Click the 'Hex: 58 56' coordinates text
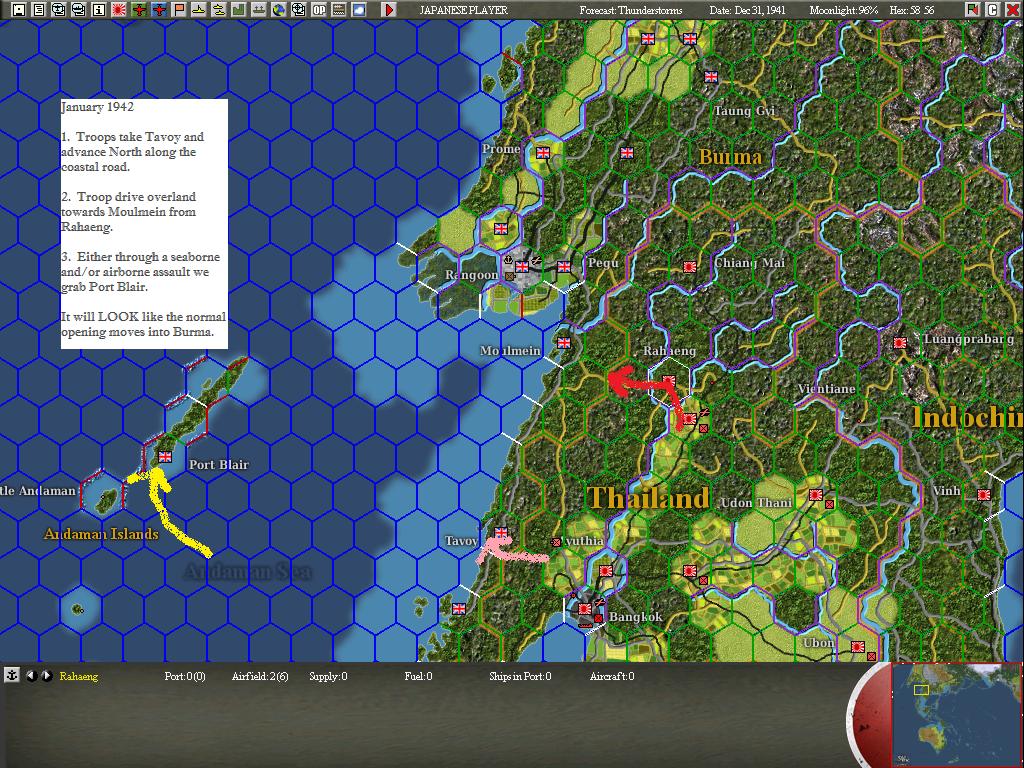Screen dimensions: 1024x768 (x=912, y=10)
